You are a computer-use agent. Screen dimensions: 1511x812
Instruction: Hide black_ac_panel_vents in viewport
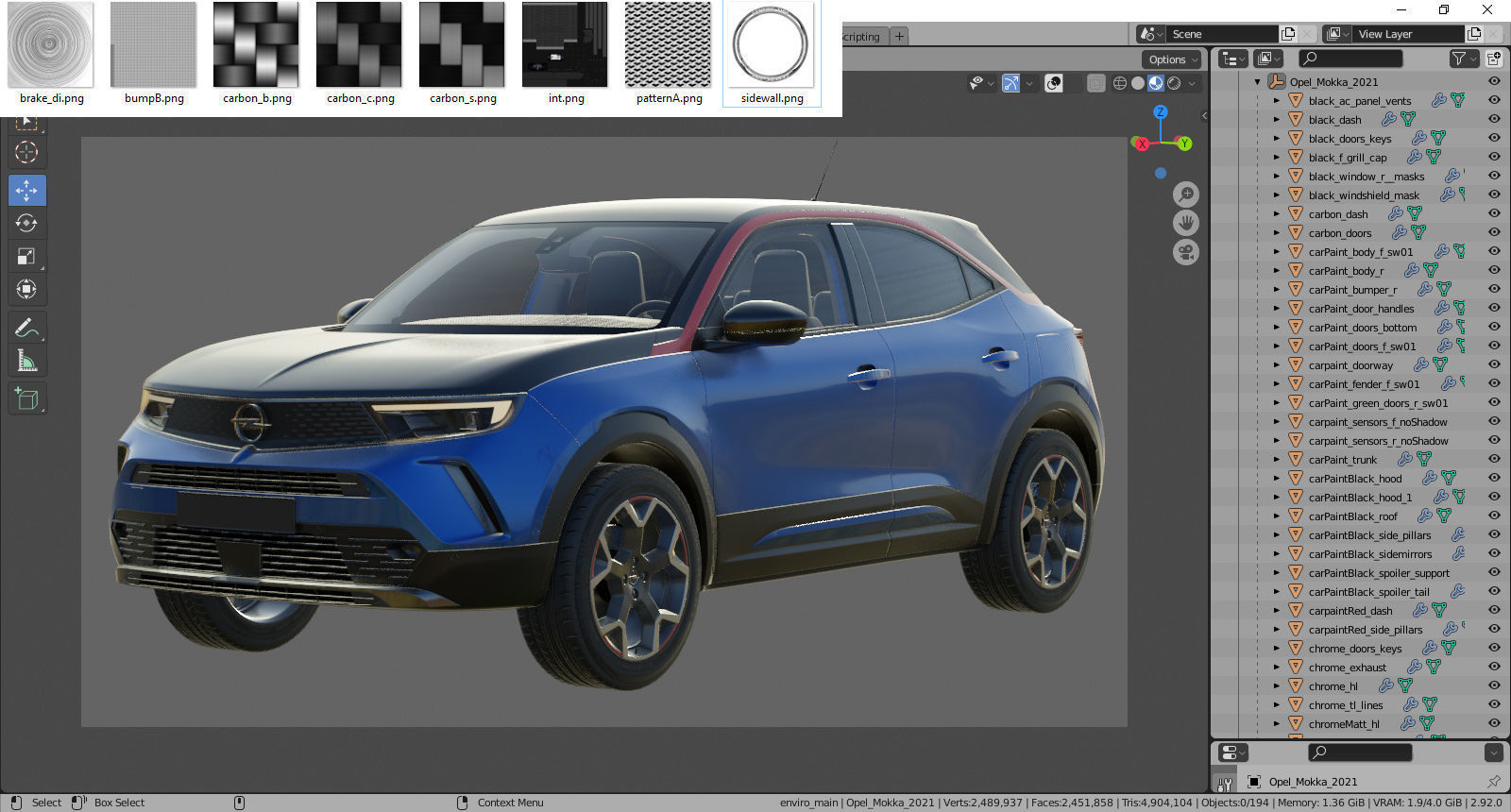pyautogui.click(x=1494, y=100)
